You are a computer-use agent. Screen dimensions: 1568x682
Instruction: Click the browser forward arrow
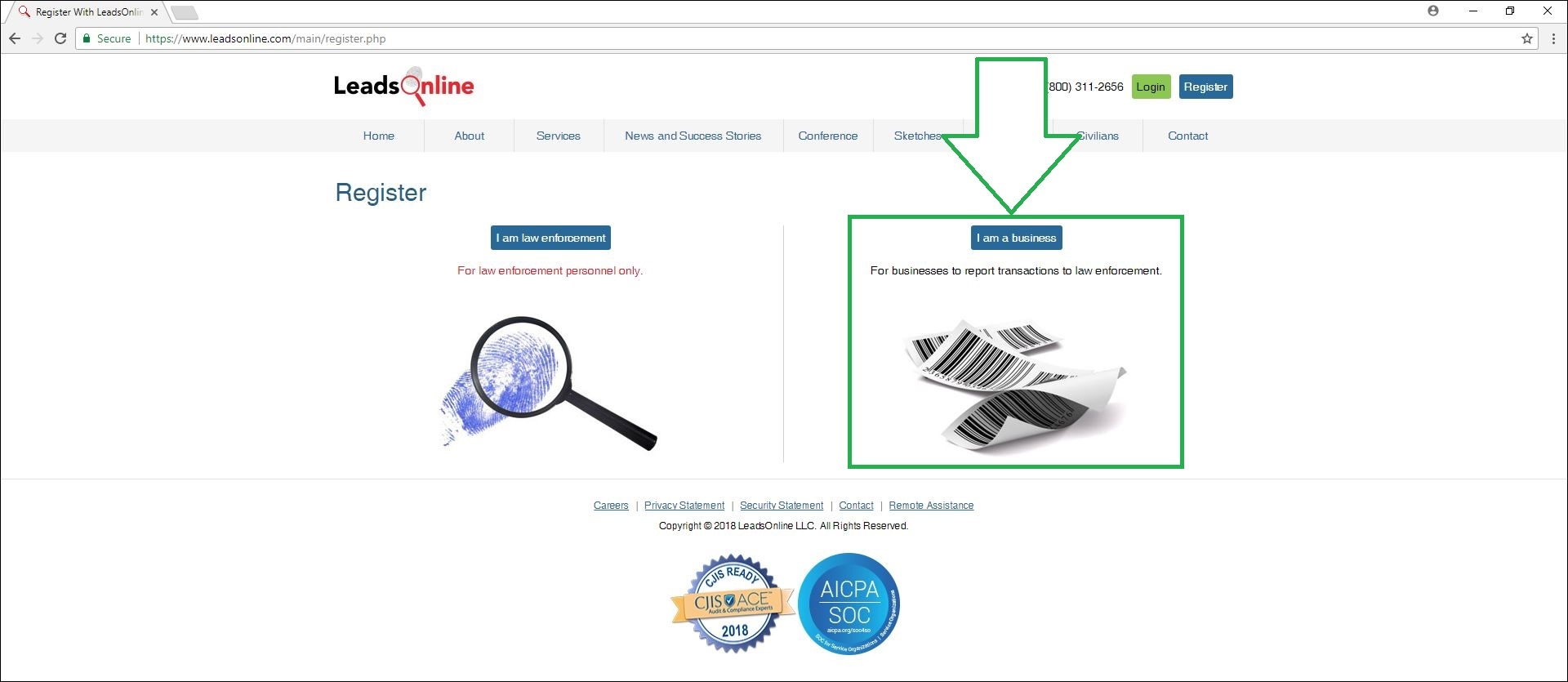38,38
